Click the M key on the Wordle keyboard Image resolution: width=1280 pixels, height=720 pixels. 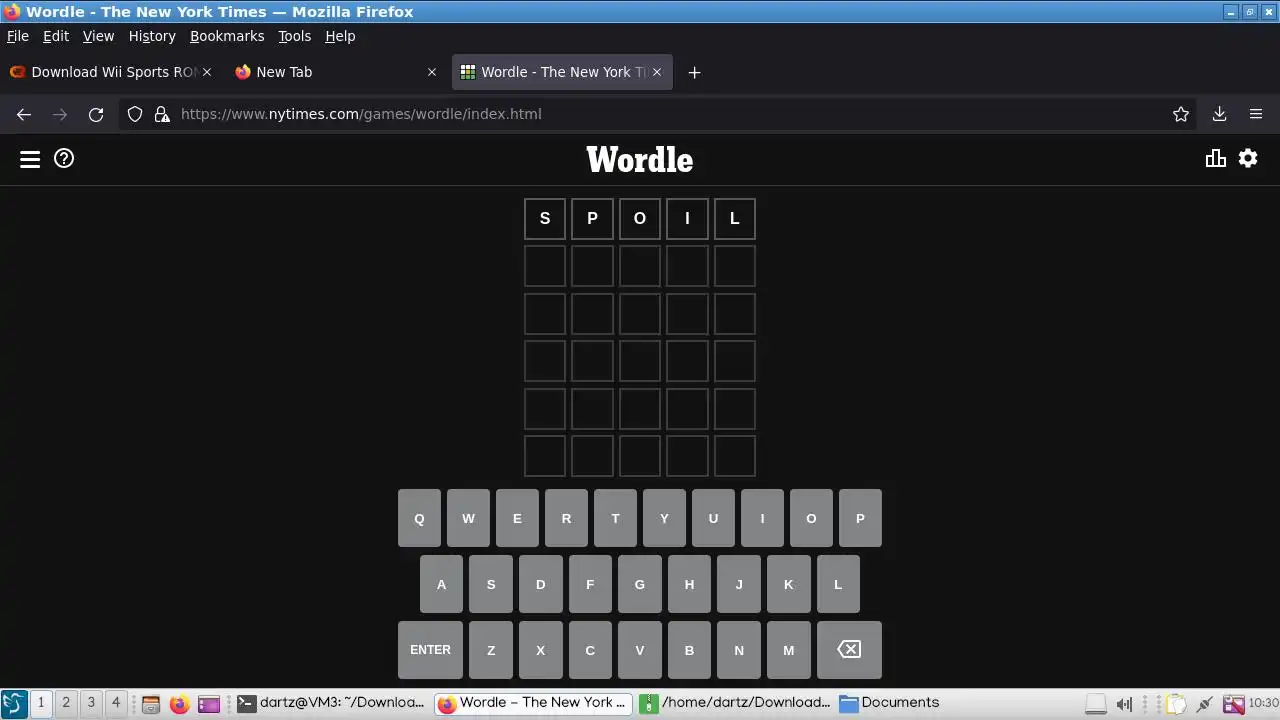tap(788, 650)
